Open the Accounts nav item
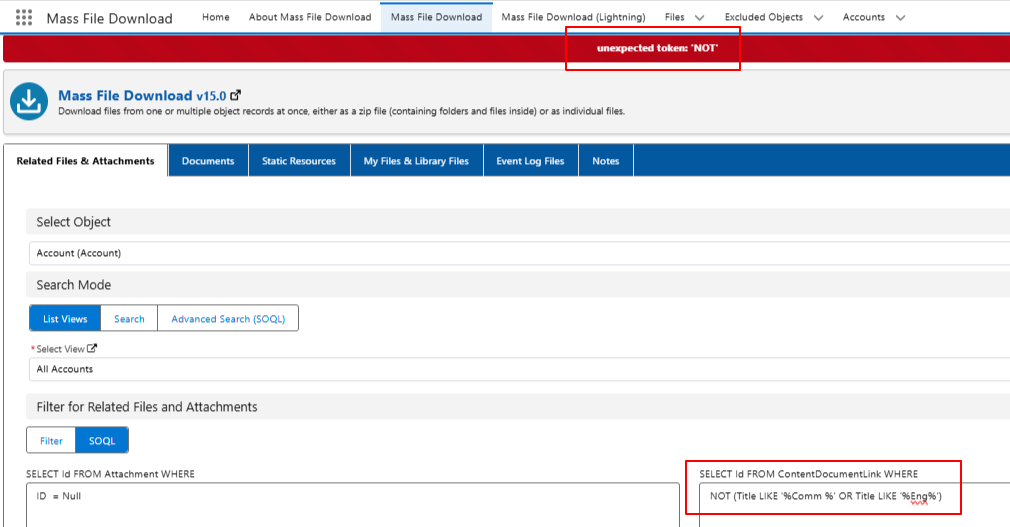 863,17
